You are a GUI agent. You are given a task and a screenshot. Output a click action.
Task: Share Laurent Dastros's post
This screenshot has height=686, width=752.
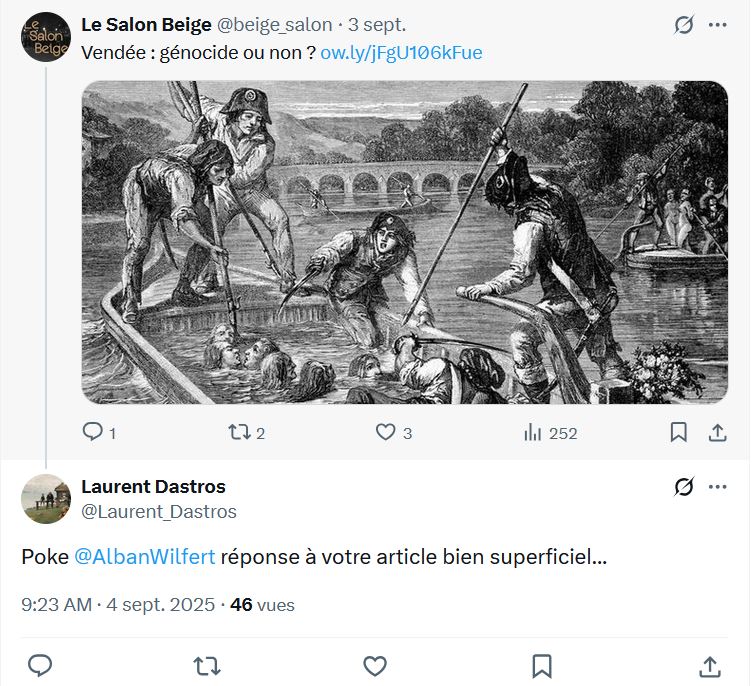click(x=709, y=665)
